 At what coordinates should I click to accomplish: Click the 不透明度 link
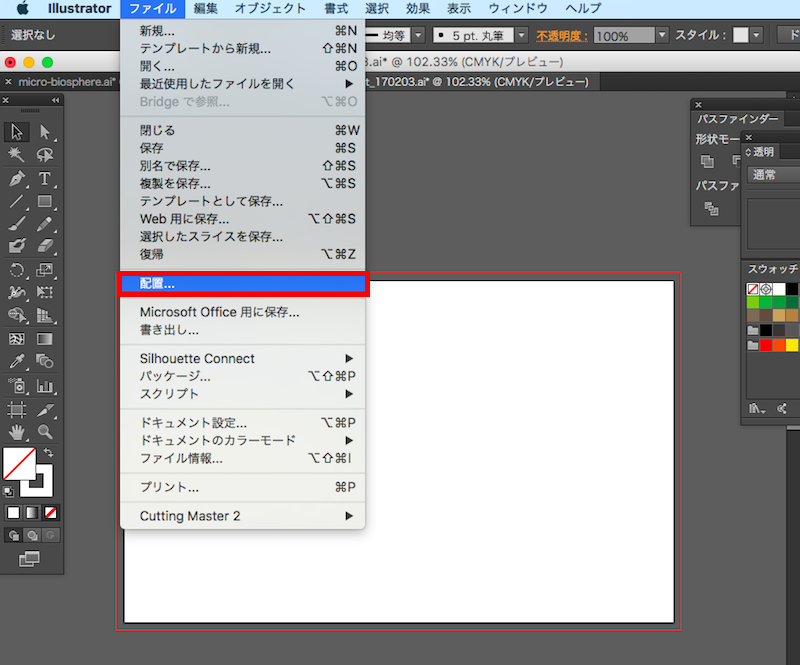(x=562, y=36)
